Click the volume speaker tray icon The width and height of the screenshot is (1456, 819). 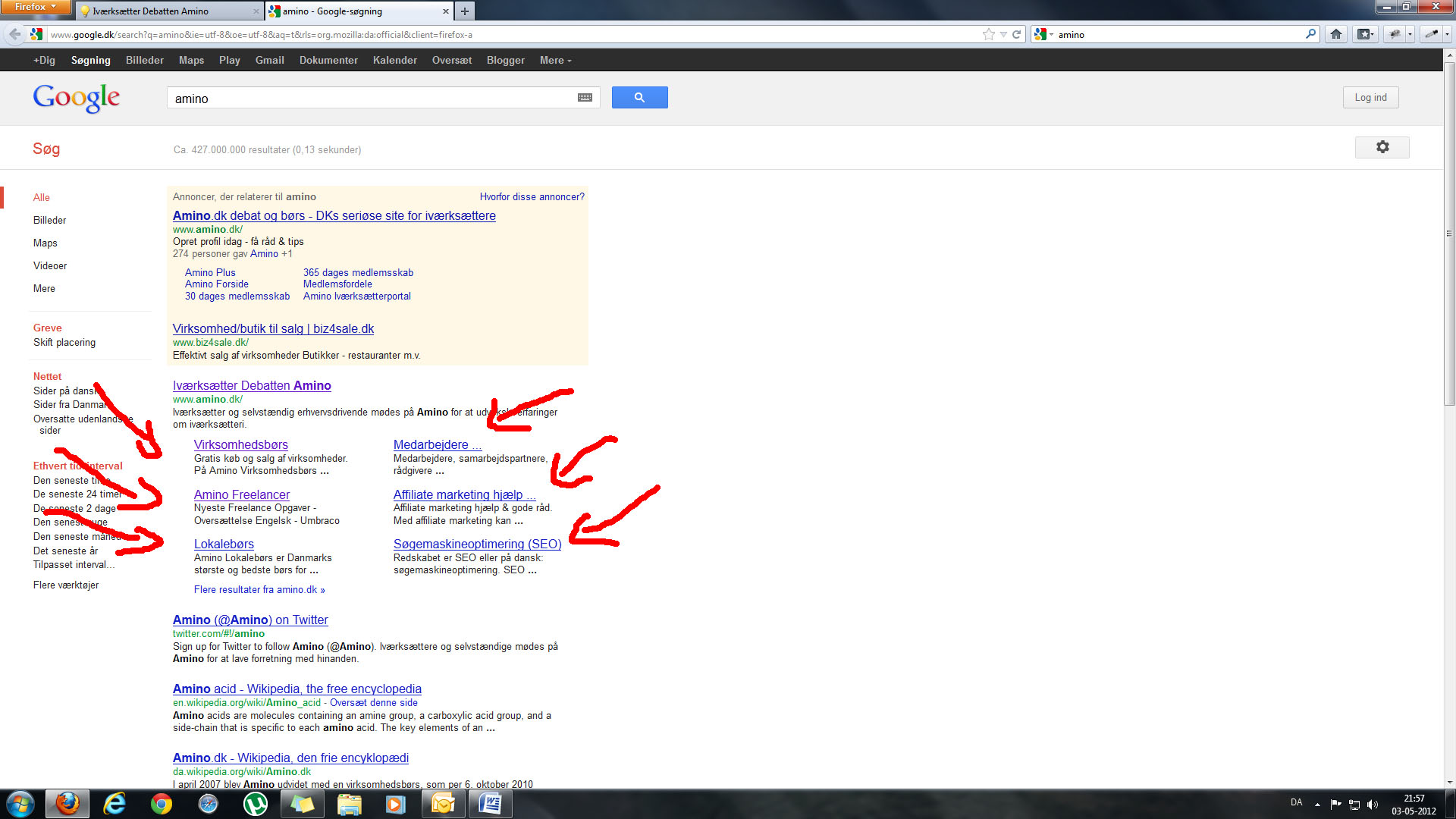[1372, 805]
